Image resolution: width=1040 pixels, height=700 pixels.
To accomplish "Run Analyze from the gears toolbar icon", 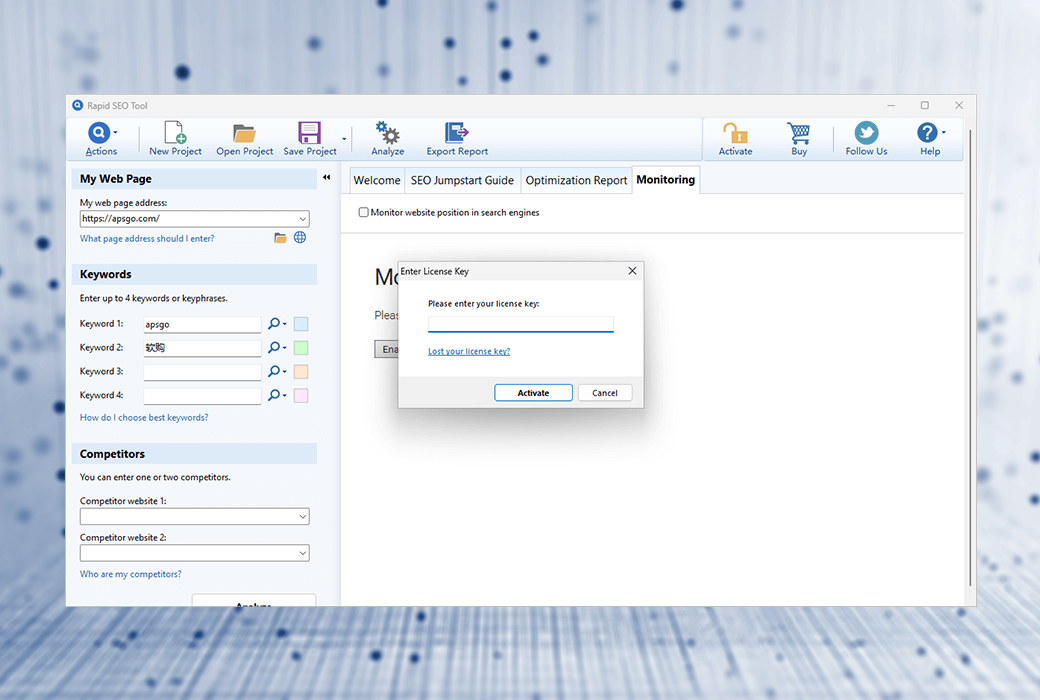I will pyautogui.click(x=387, y=133).
